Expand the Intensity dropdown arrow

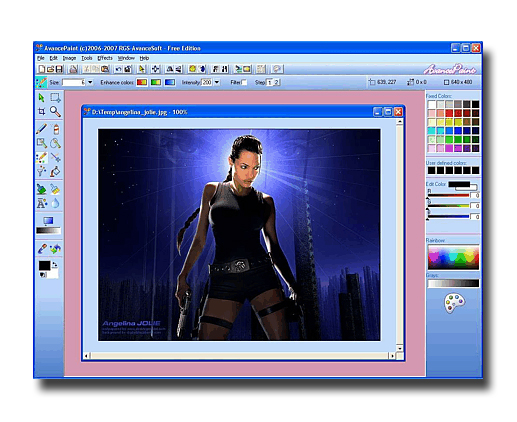[217, 82]
